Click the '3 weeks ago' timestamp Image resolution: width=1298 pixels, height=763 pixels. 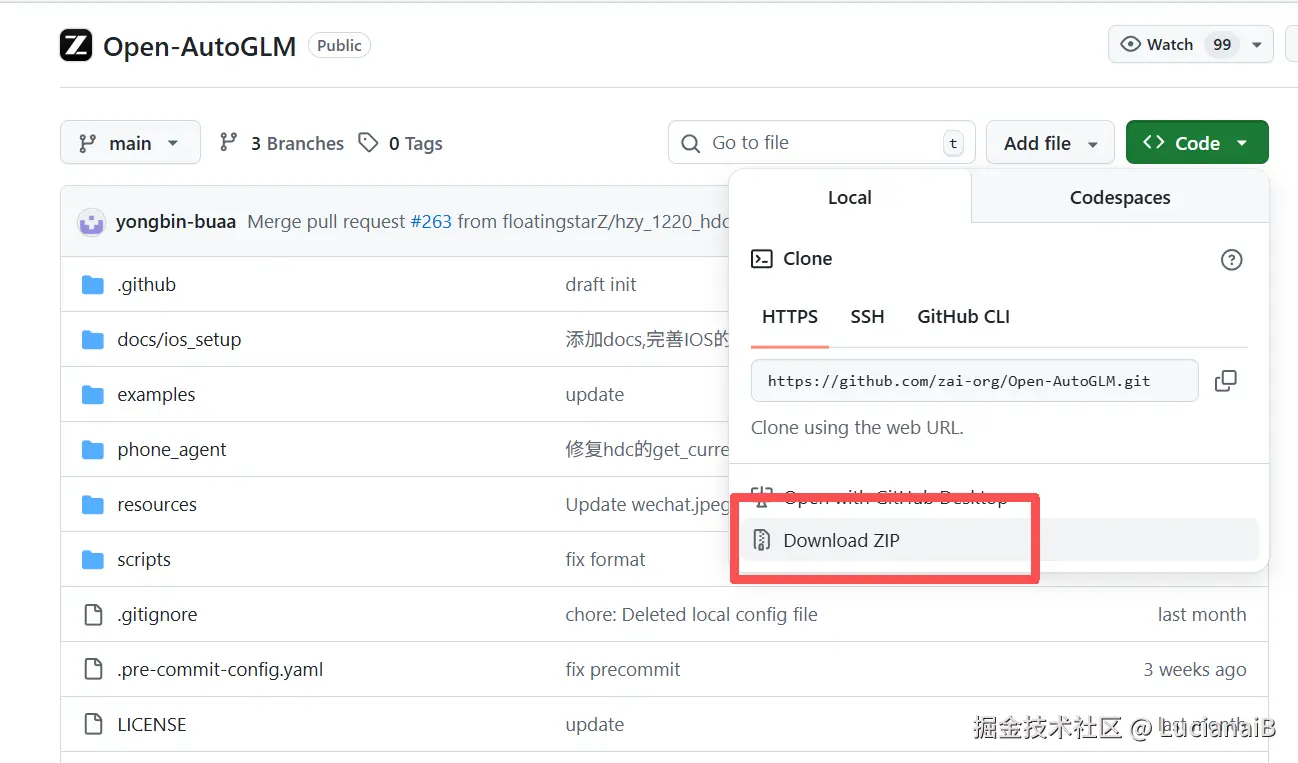1195,670
